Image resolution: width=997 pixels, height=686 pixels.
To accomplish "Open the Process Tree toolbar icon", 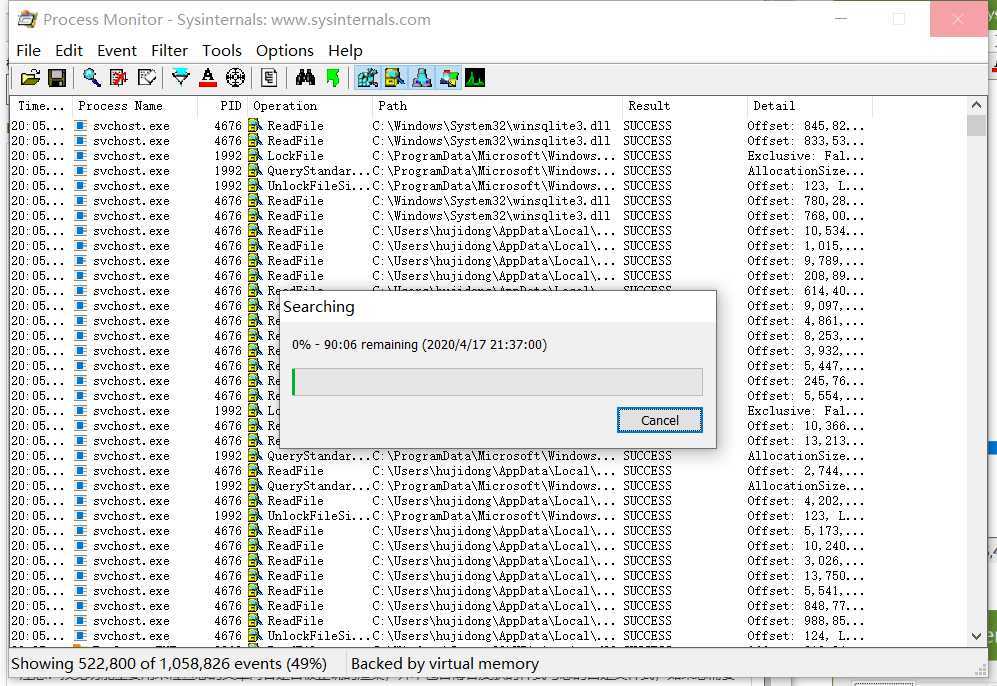I will click(269, 78).
